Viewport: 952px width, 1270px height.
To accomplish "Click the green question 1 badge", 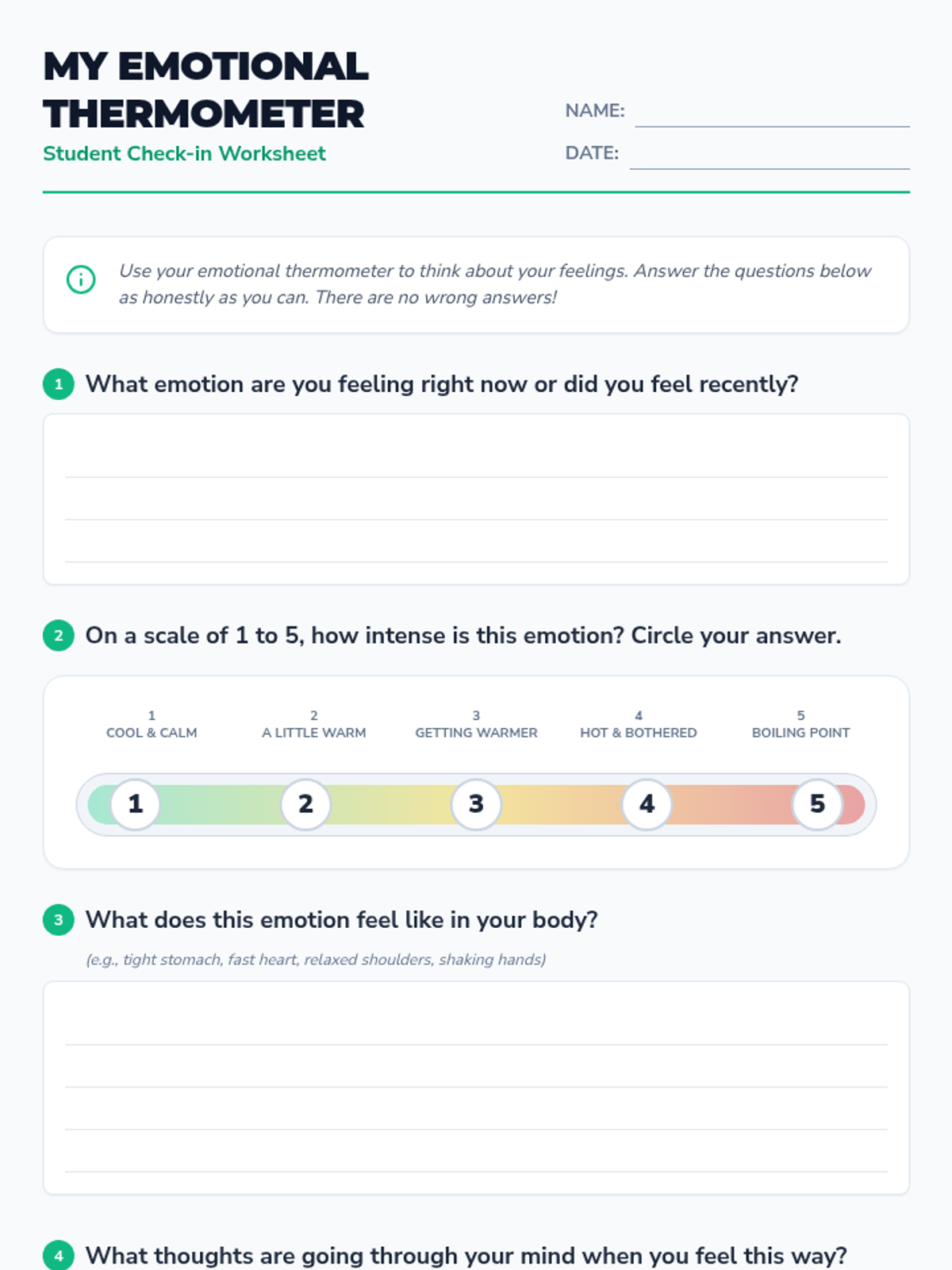I will pyautogui.click(x=59, y=384).
